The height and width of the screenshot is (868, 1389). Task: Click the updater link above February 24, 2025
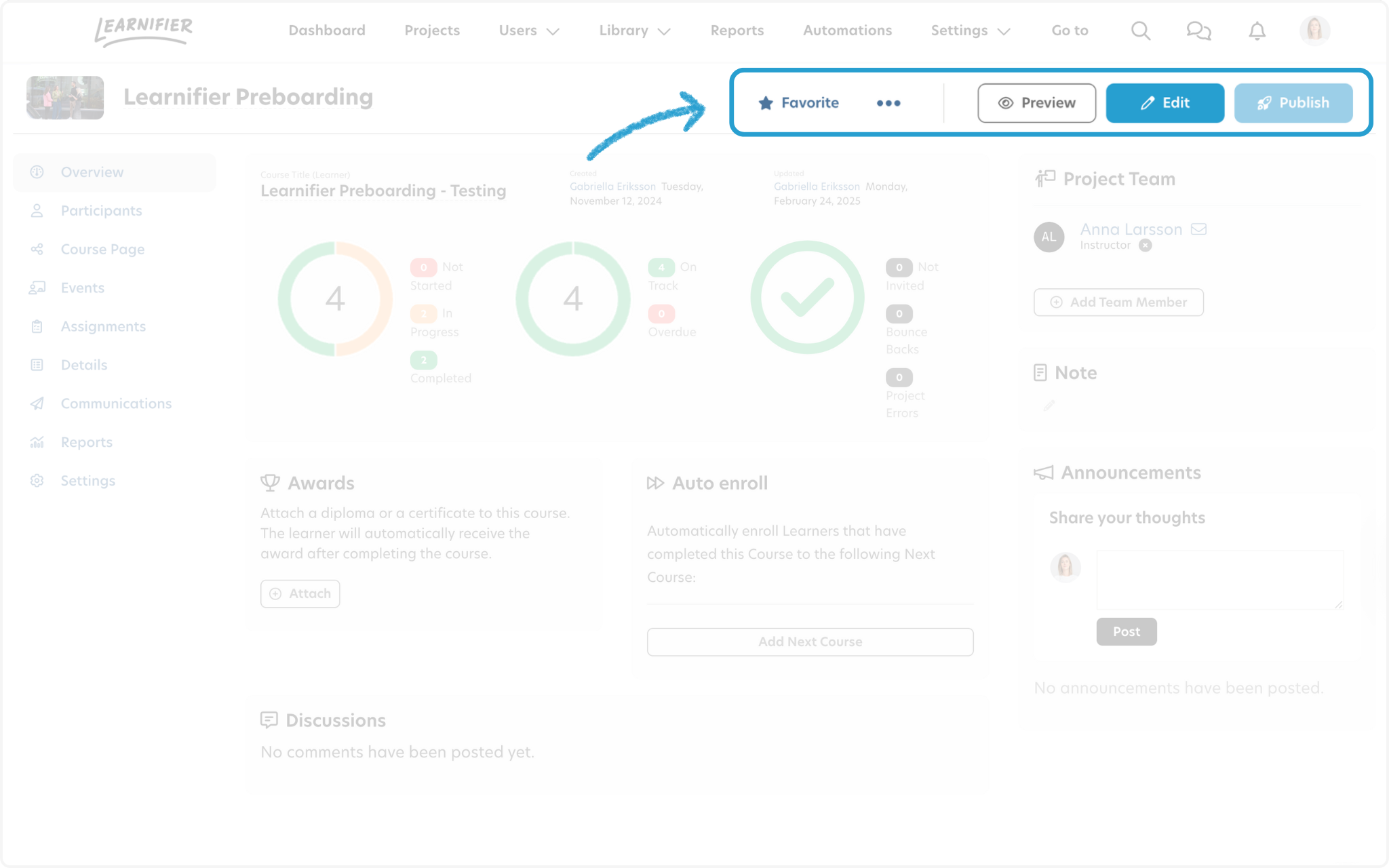pos(817,186)
